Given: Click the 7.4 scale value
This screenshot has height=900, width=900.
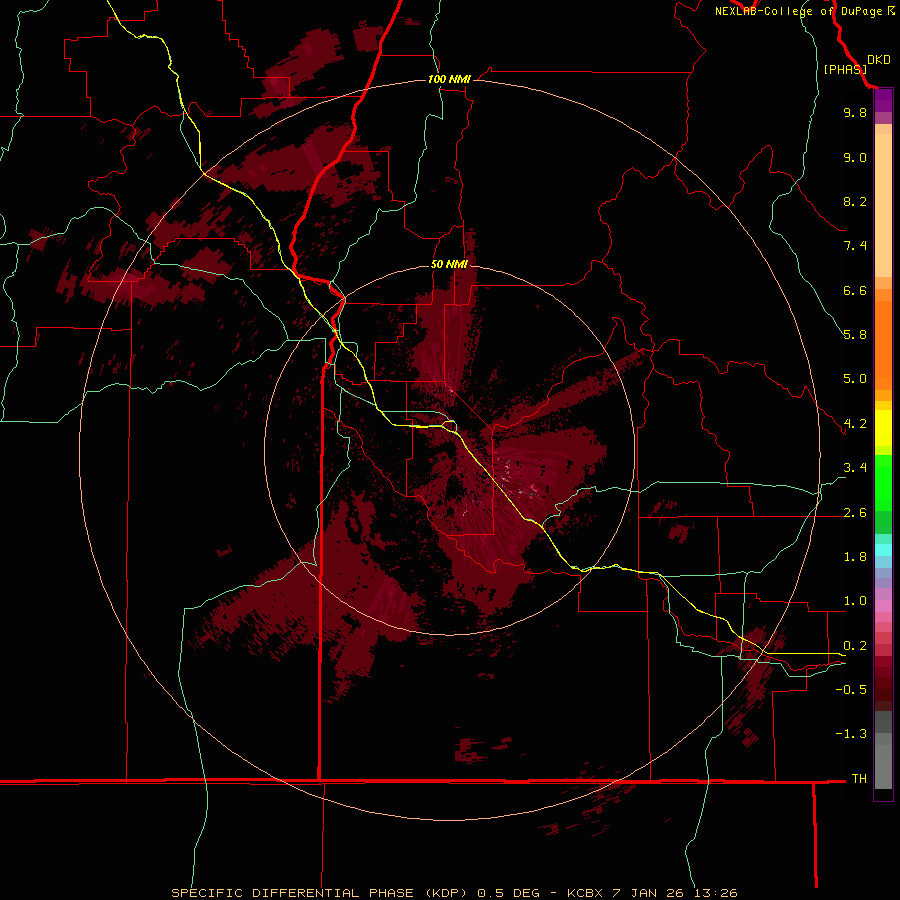Looking at the screenshot, I should [855, 246].
